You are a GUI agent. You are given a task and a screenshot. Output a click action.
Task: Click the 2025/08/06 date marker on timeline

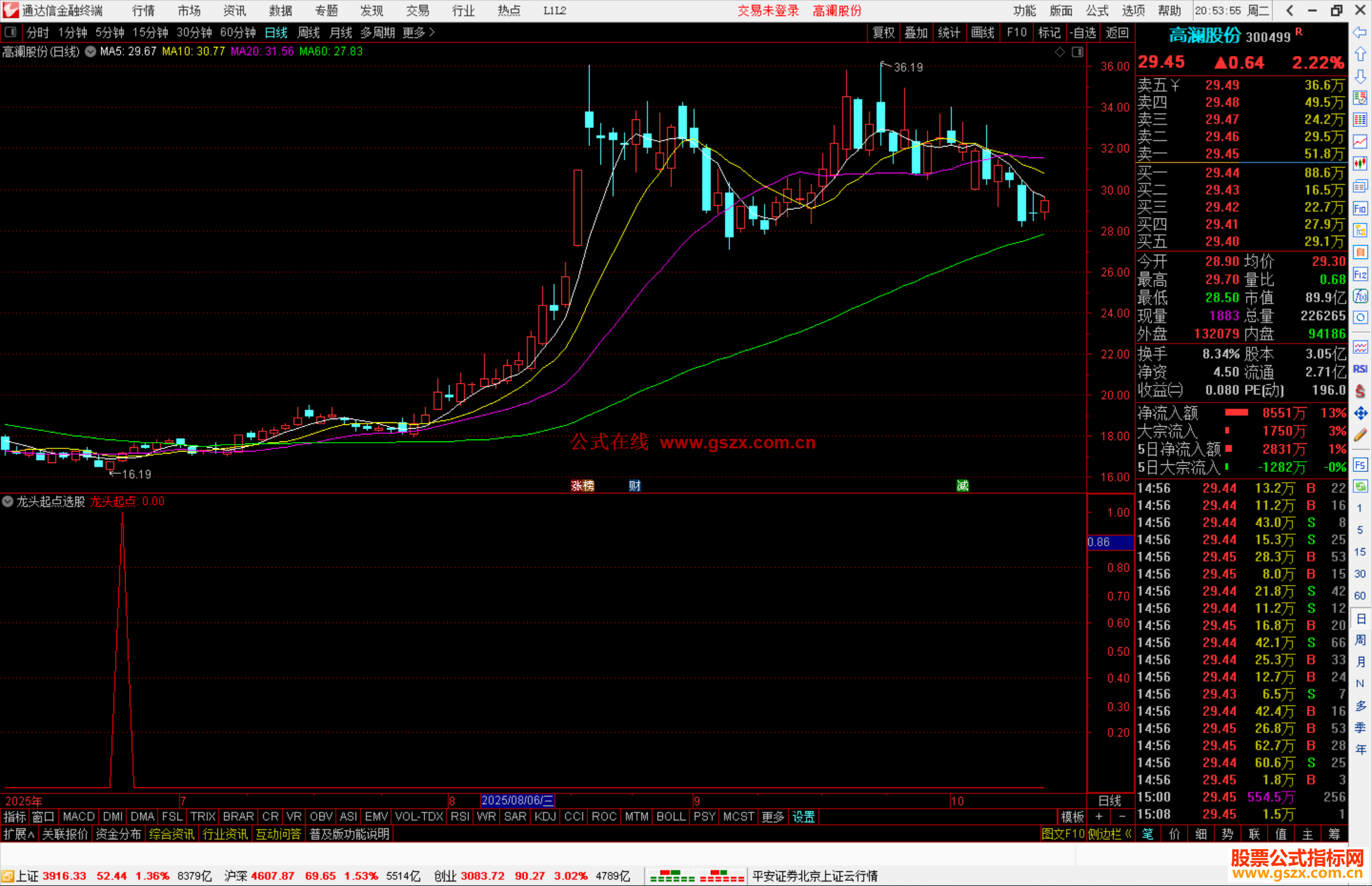pyautogui.click(x=517, y=801)
